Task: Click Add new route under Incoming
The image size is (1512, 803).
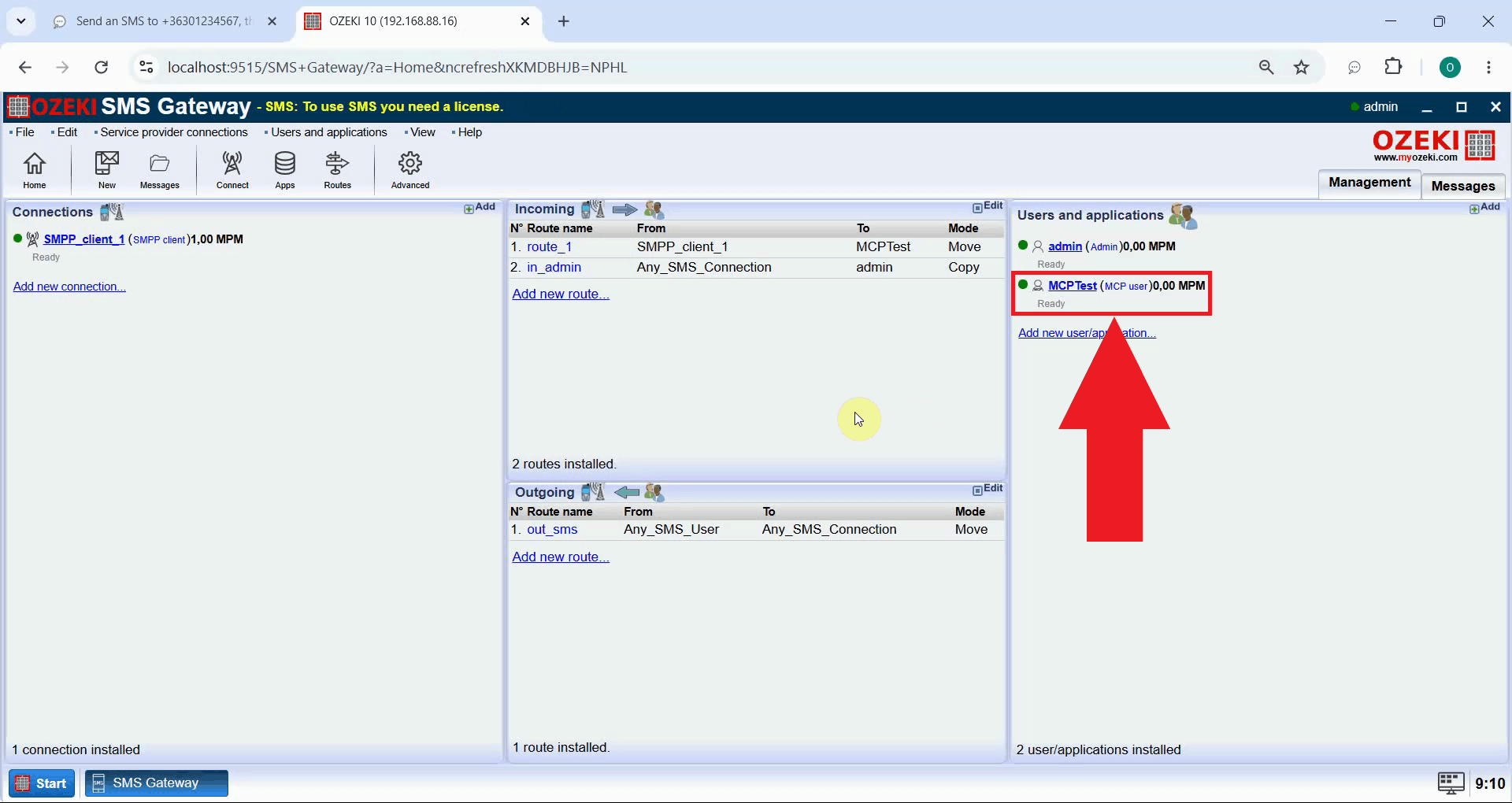Action: [561, 294]
